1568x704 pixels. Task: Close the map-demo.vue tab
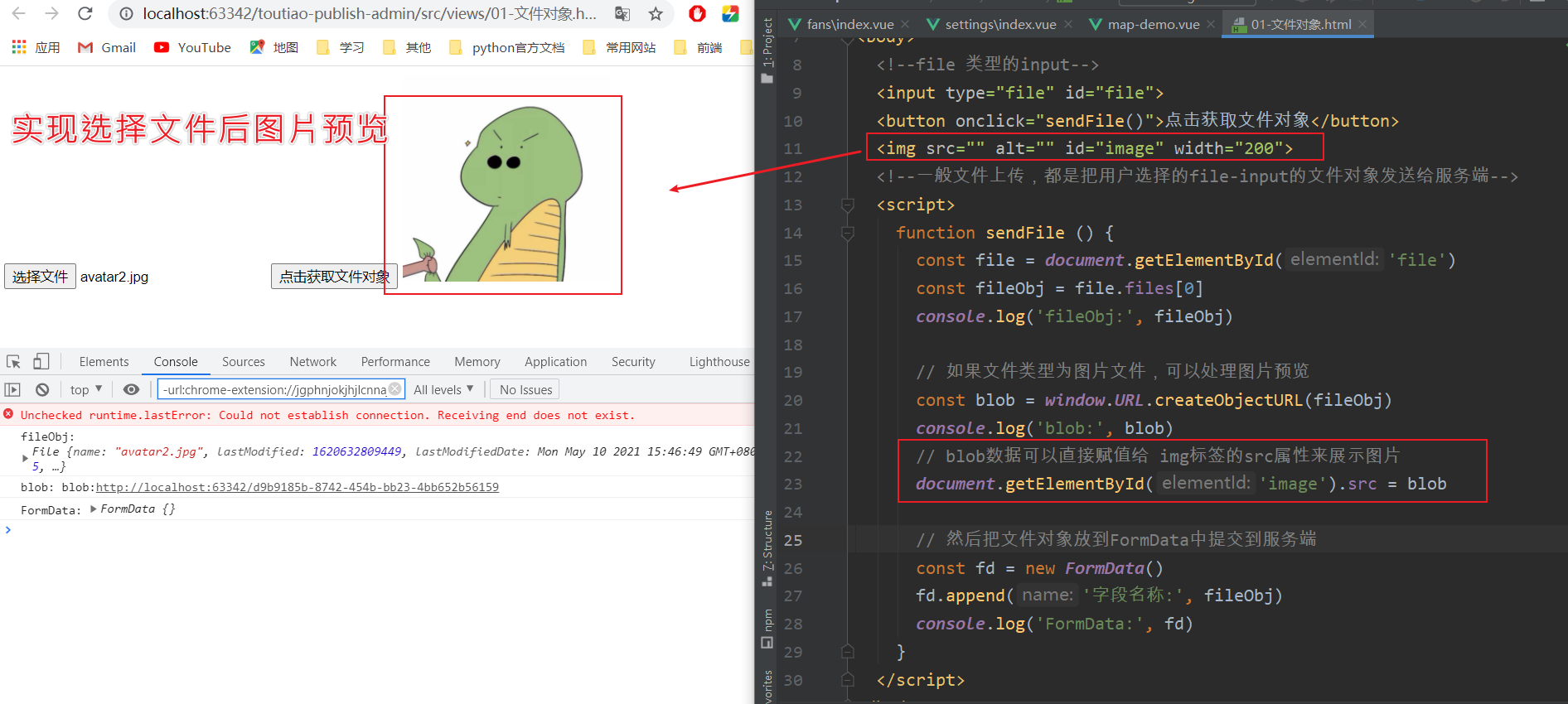pos(1211,24)
